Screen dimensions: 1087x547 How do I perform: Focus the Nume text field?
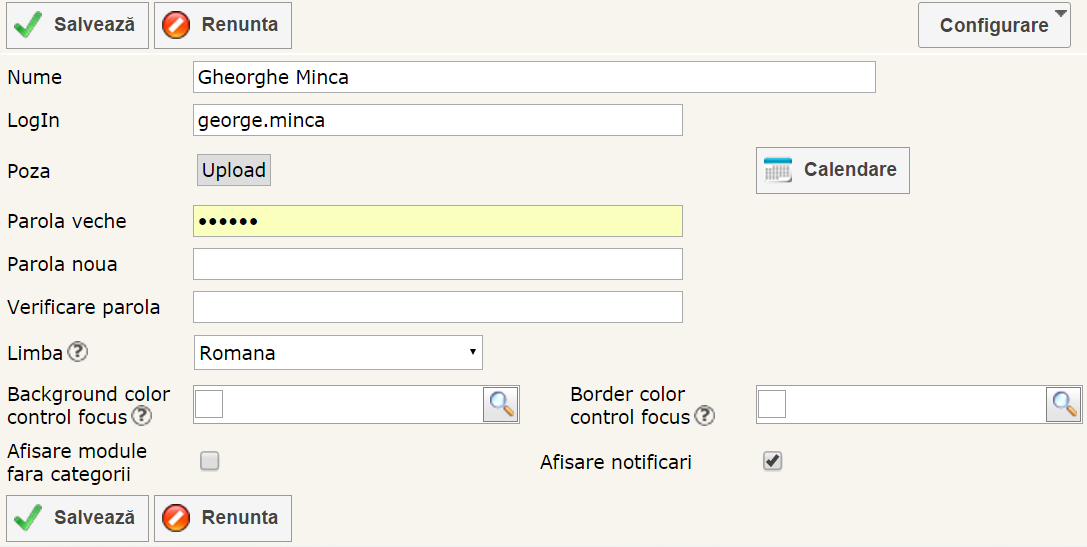click(x=534, y=77)
